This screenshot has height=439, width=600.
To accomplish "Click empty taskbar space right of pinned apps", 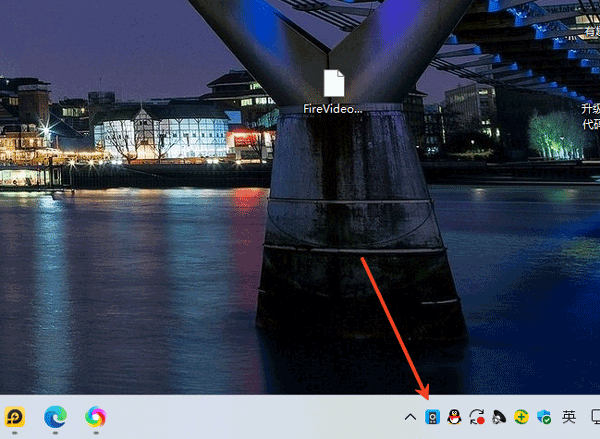I will coord(250,417).
